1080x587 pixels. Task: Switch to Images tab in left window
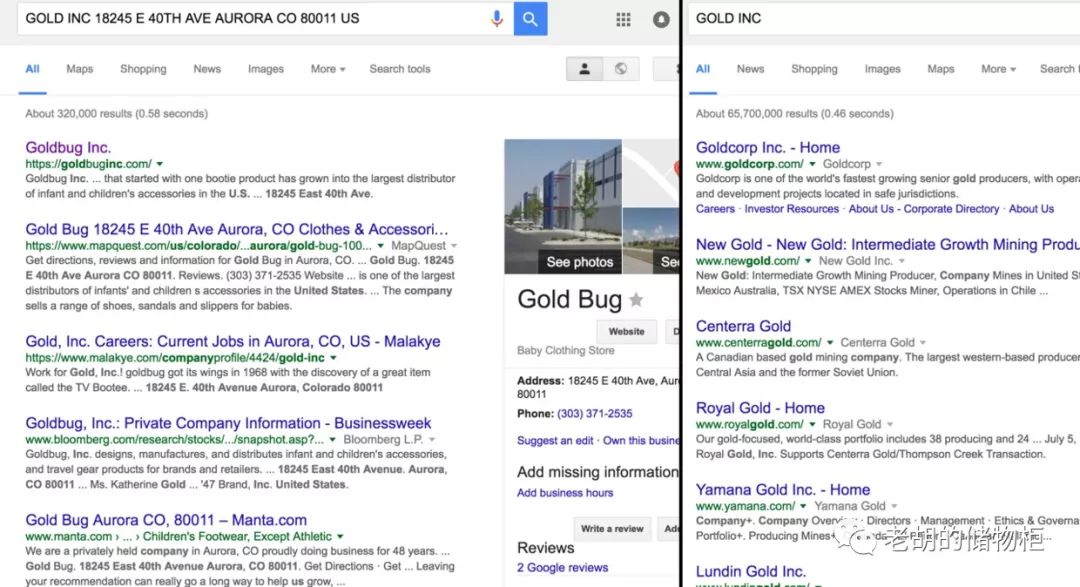pyautogui.click(x=266, y=69)
